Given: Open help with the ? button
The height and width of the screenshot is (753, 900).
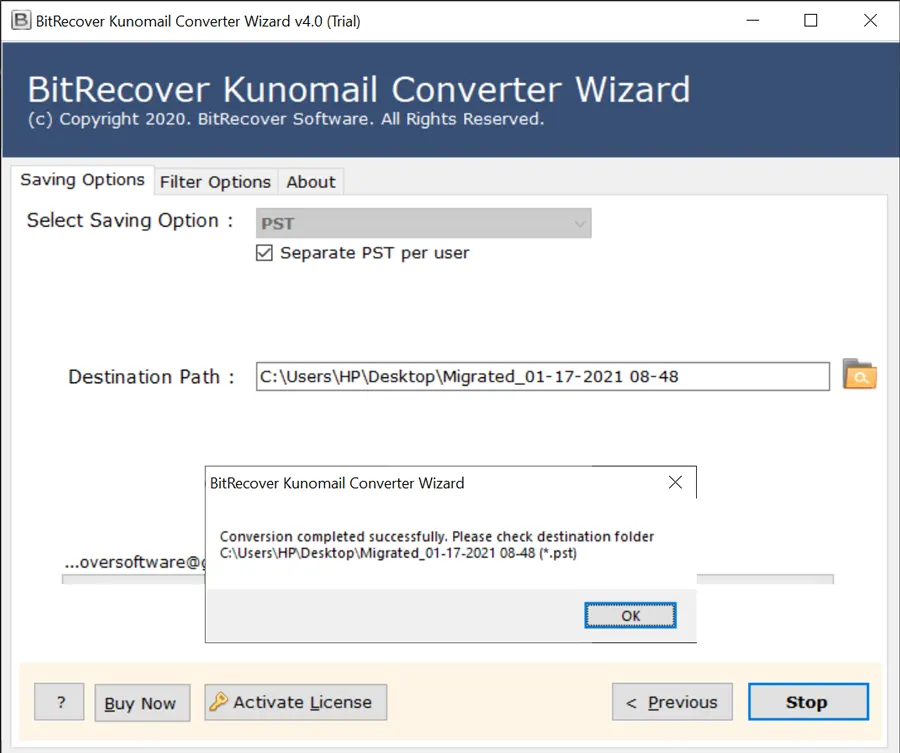Looking at the screenshot, I should click(59, 701).
